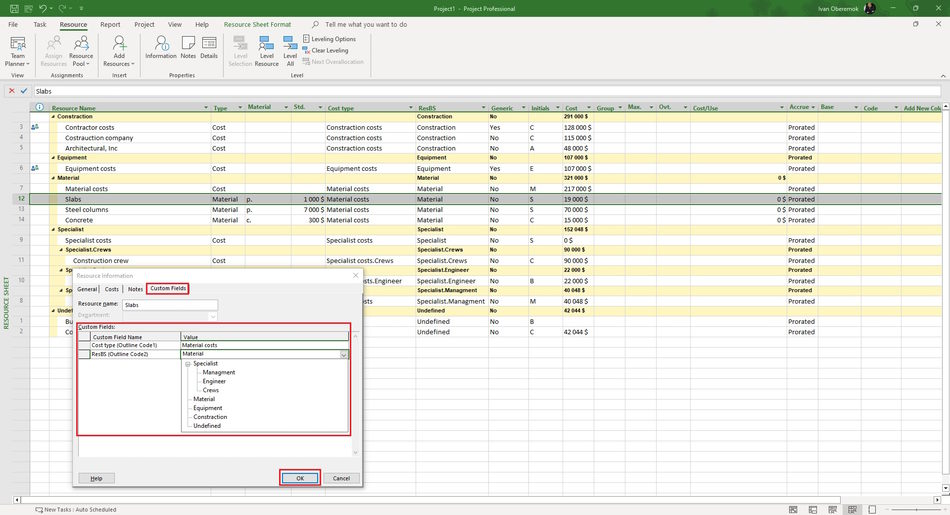The height and width of the screenshot is (515, 950).
Task: Click the Help button in dialog
Action: click(96, 478)
